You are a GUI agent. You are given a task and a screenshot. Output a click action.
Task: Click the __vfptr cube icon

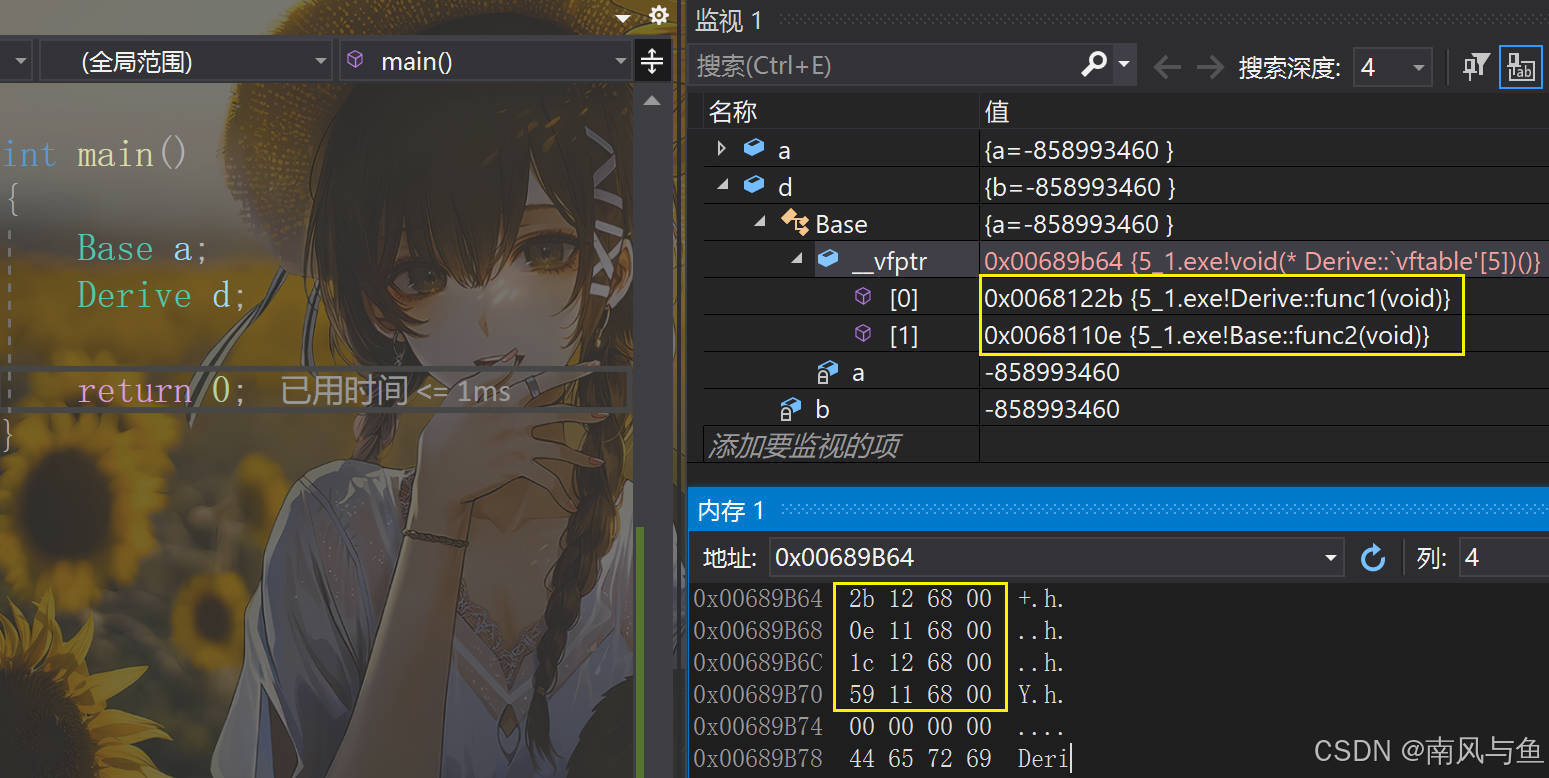point(829,260)
